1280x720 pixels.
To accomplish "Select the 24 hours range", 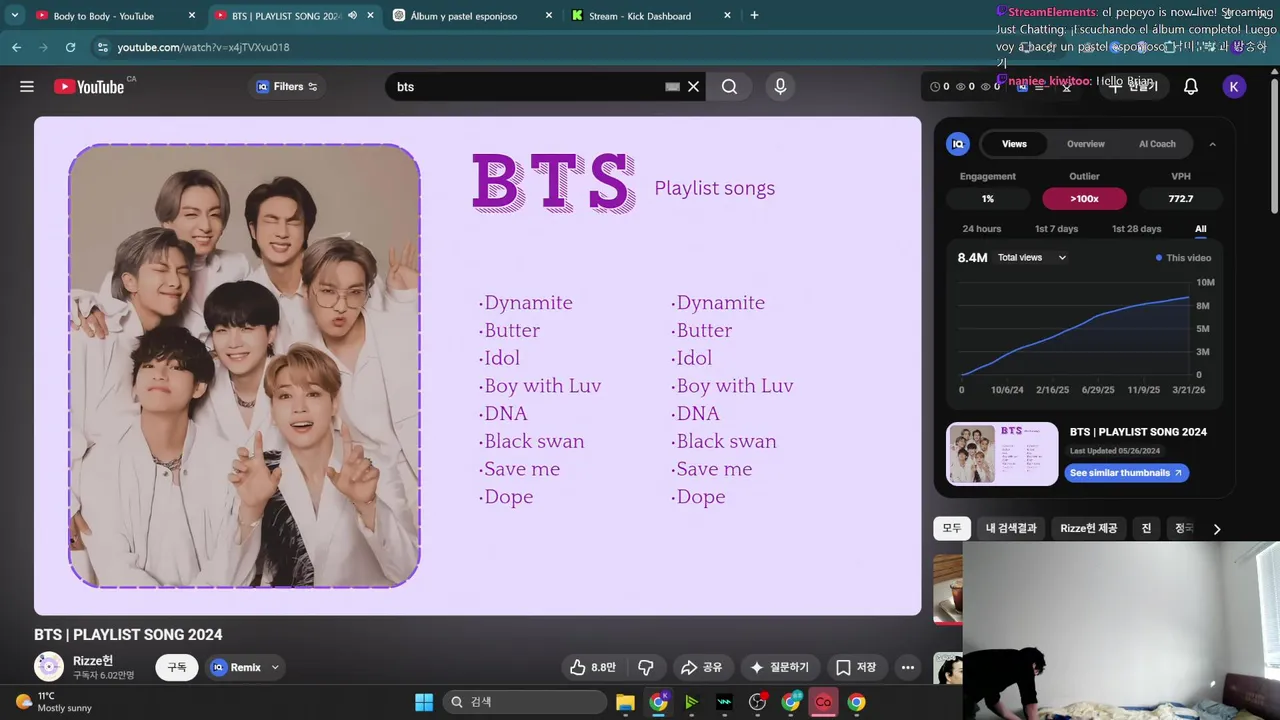I will (x=981, y=229).
